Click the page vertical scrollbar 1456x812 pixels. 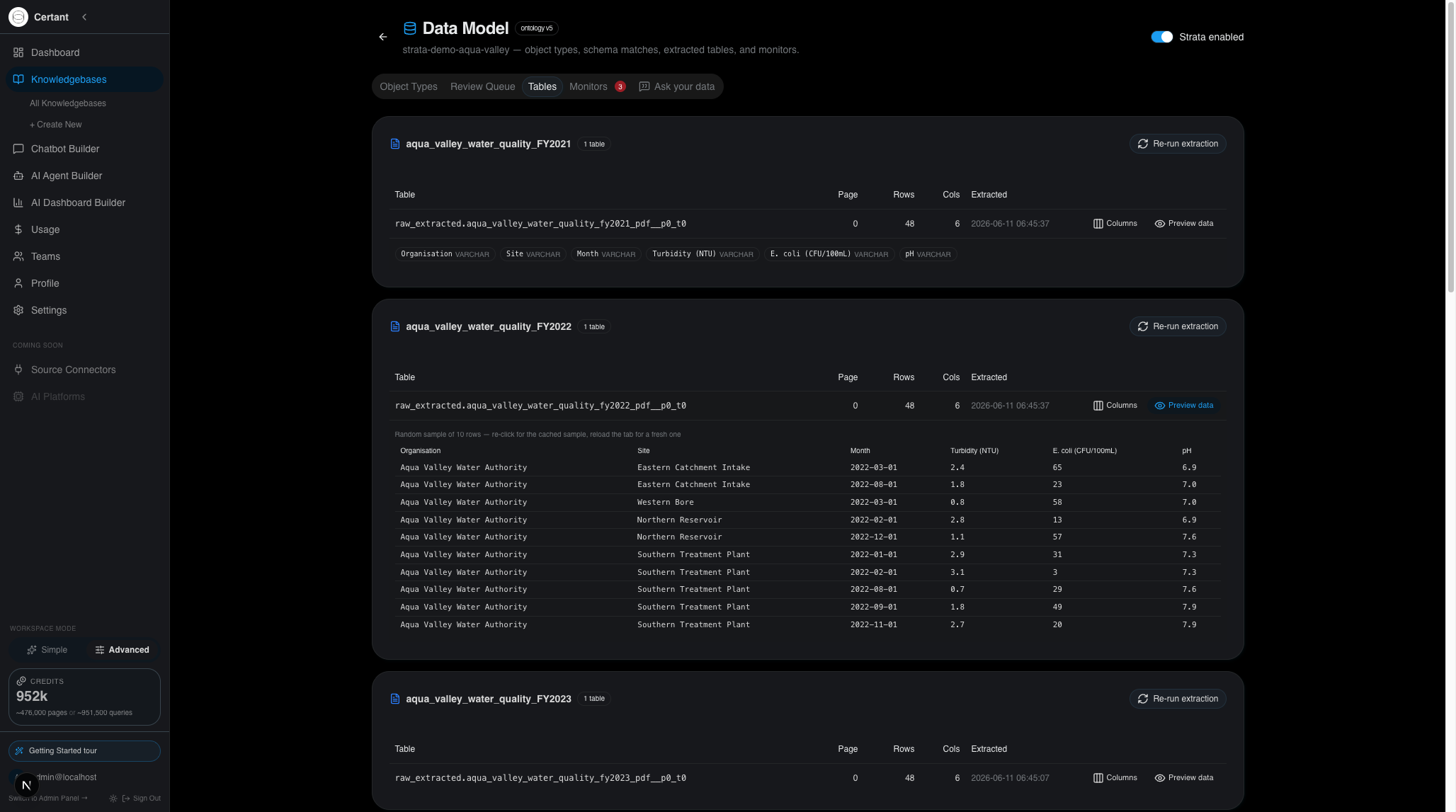coord(1450,147)
